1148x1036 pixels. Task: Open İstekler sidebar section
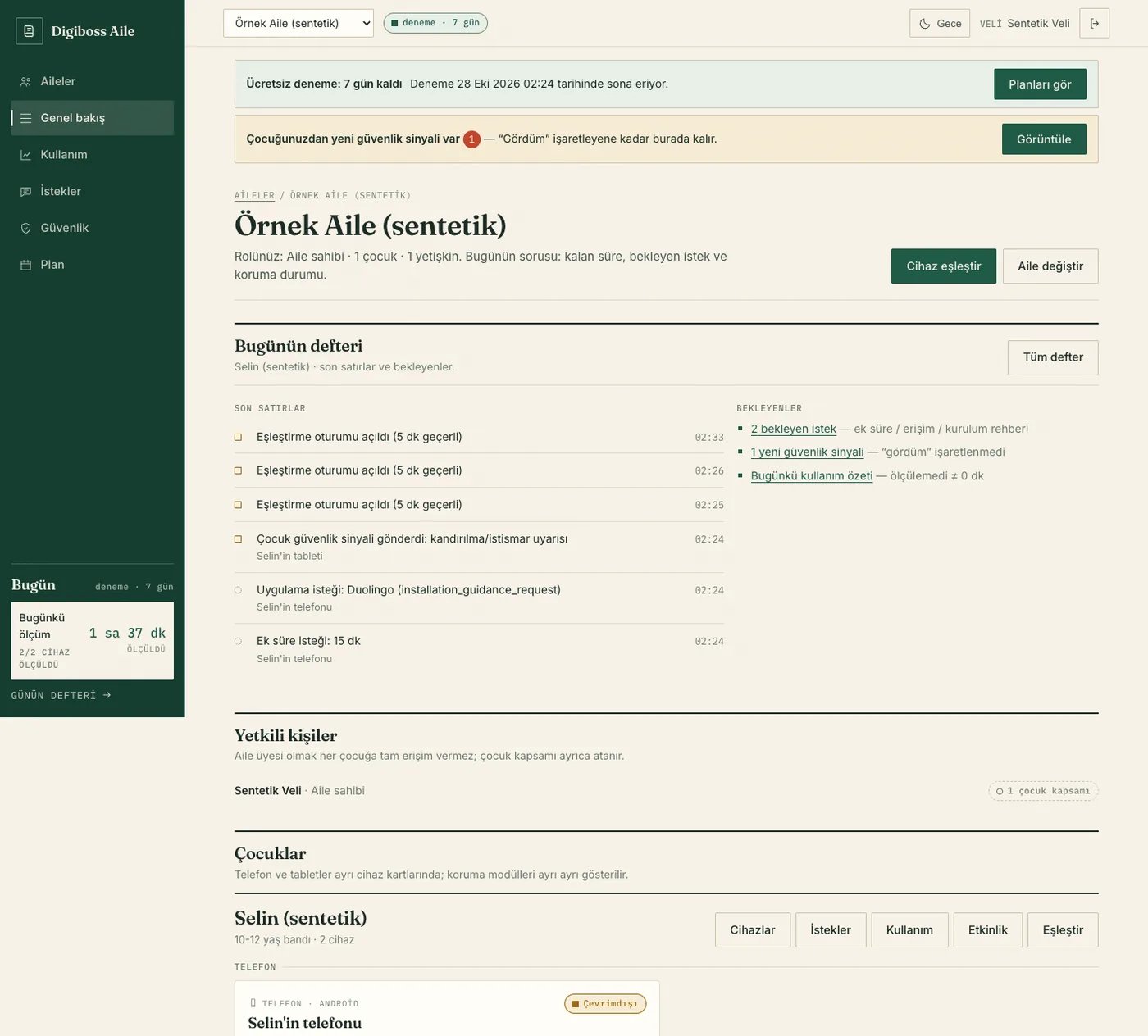pyautogui.click(x=93, y=191)
